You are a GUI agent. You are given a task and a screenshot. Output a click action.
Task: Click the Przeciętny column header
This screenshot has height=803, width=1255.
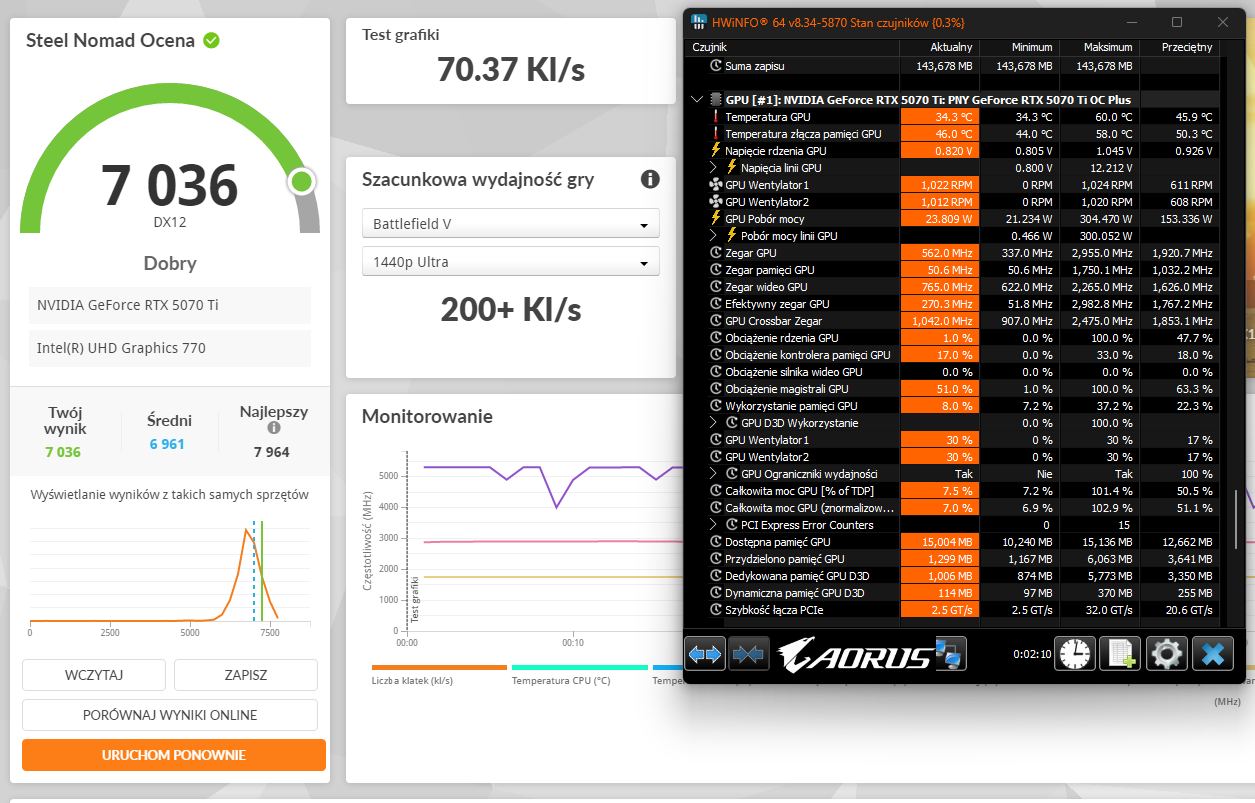click(1179, 47)
